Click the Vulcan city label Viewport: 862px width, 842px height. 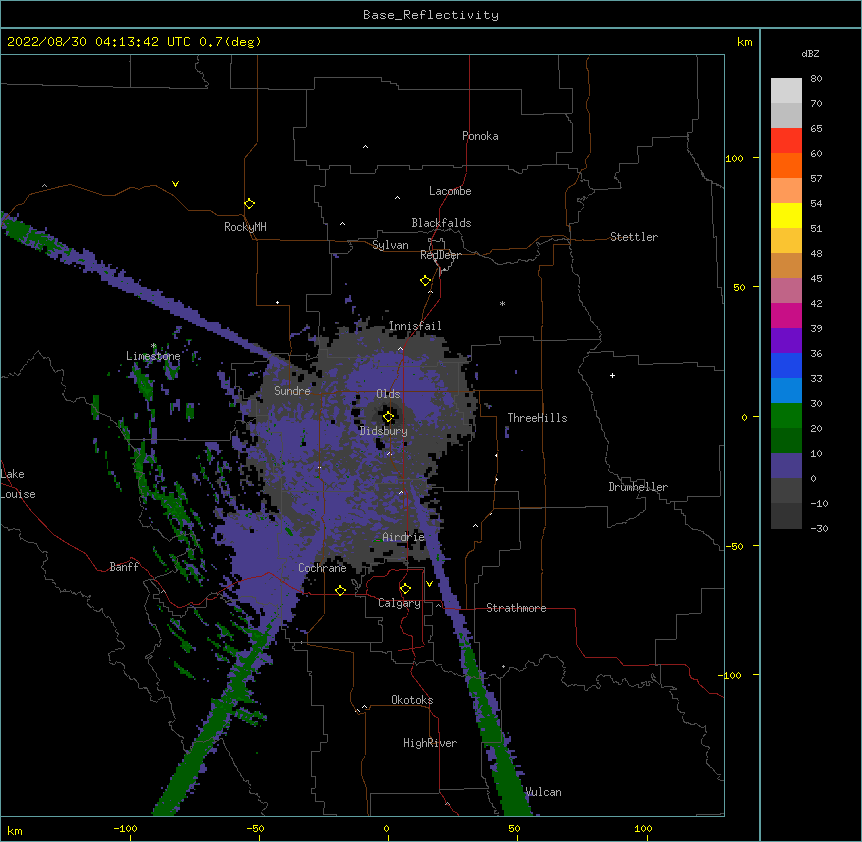544,792
